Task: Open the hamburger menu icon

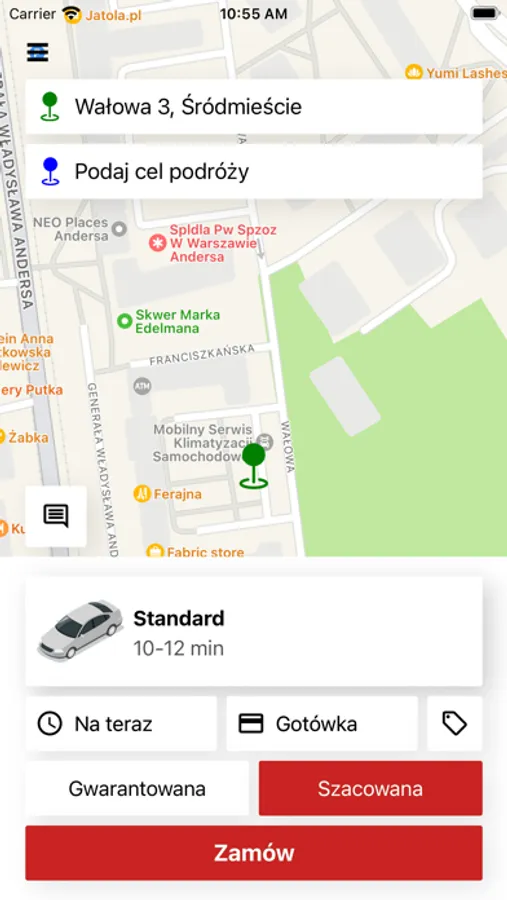Action: (x=37, y=52)
